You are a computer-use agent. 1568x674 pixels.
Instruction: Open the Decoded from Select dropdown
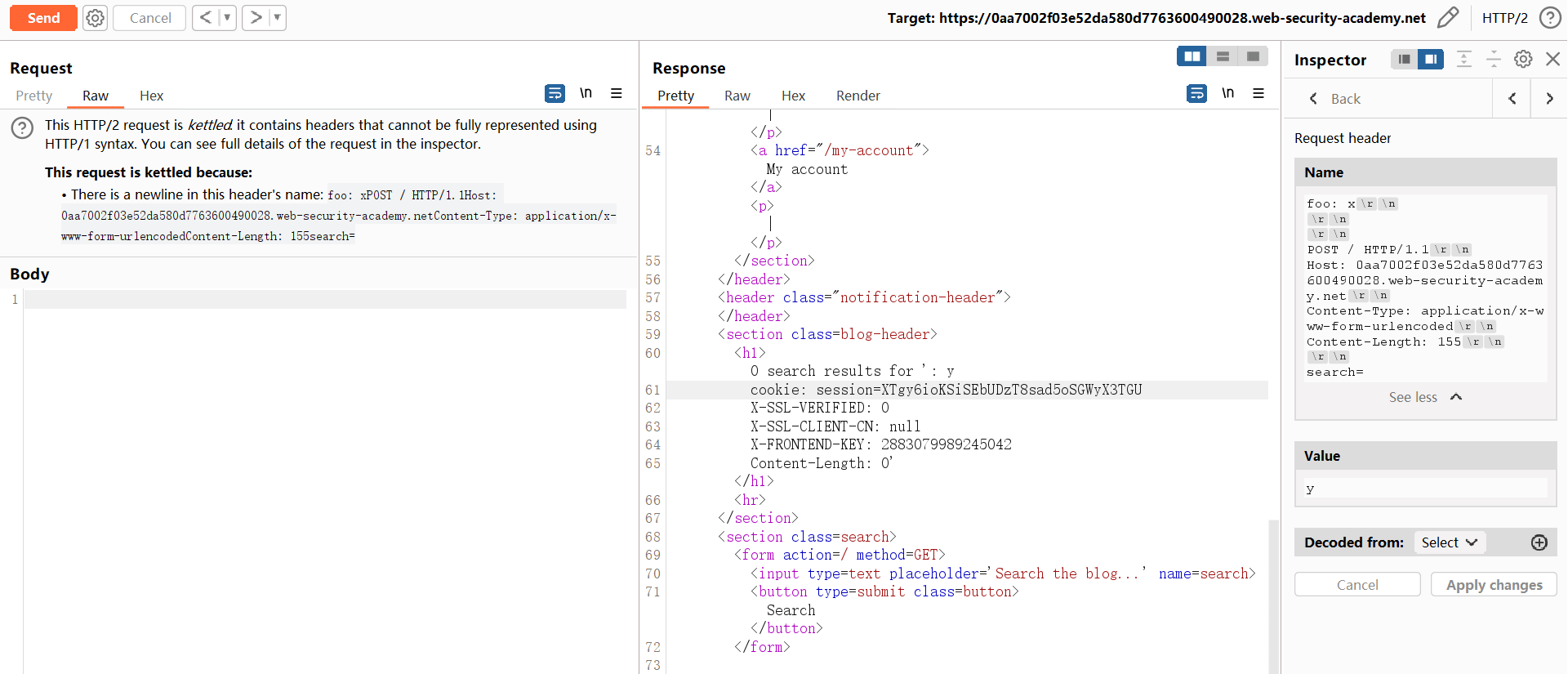[1449, 542]
